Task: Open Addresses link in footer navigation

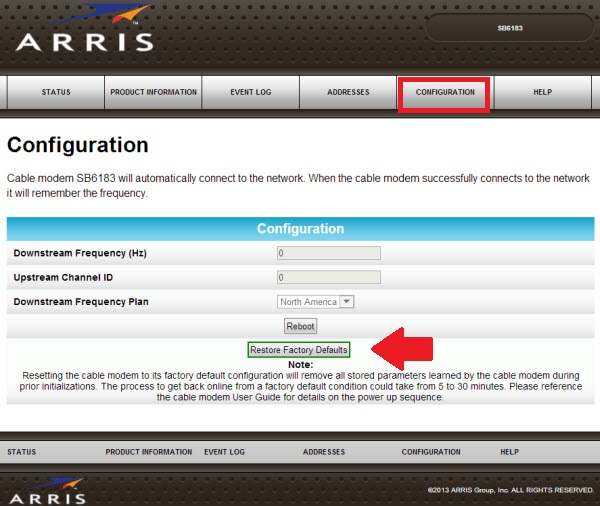Action: (324, 452)
